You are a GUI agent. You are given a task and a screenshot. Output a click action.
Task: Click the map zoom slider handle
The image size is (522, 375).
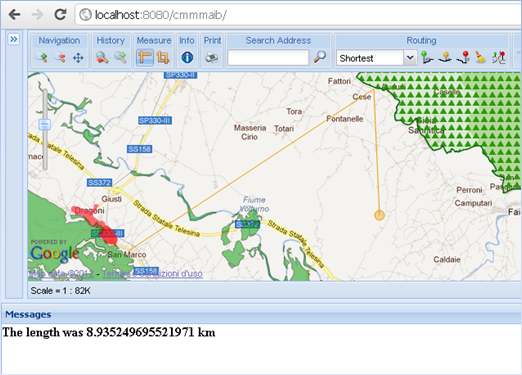coord(45,125)
